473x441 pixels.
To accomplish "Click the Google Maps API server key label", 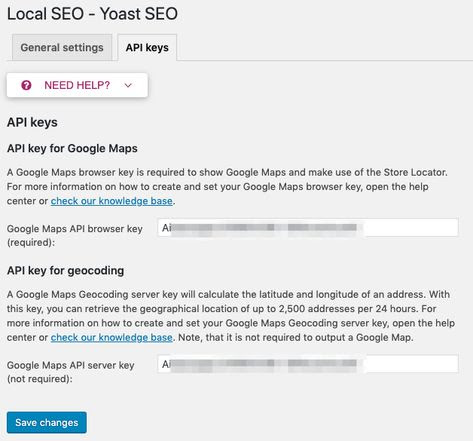I will 70,372.
